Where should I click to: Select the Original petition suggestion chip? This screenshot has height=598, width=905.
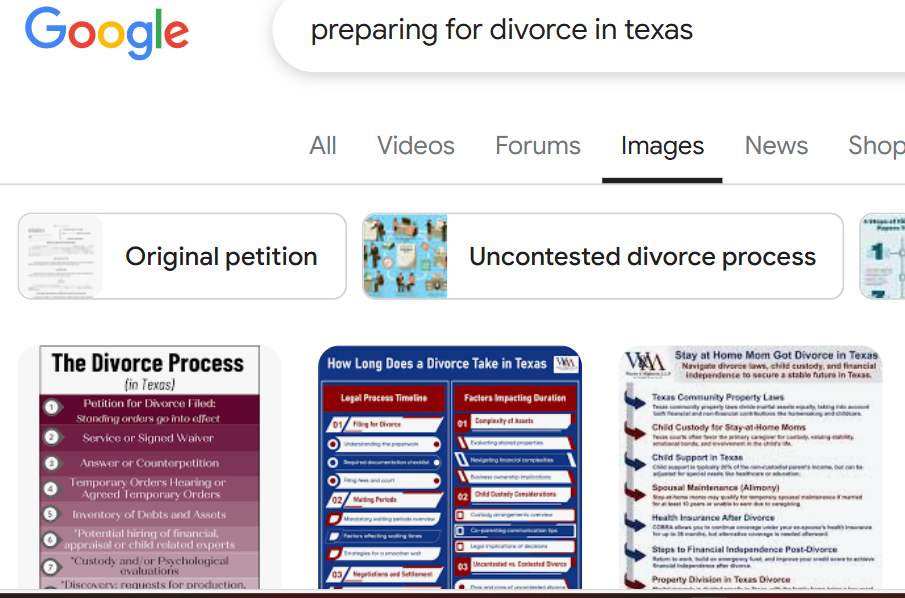[182, 256]
